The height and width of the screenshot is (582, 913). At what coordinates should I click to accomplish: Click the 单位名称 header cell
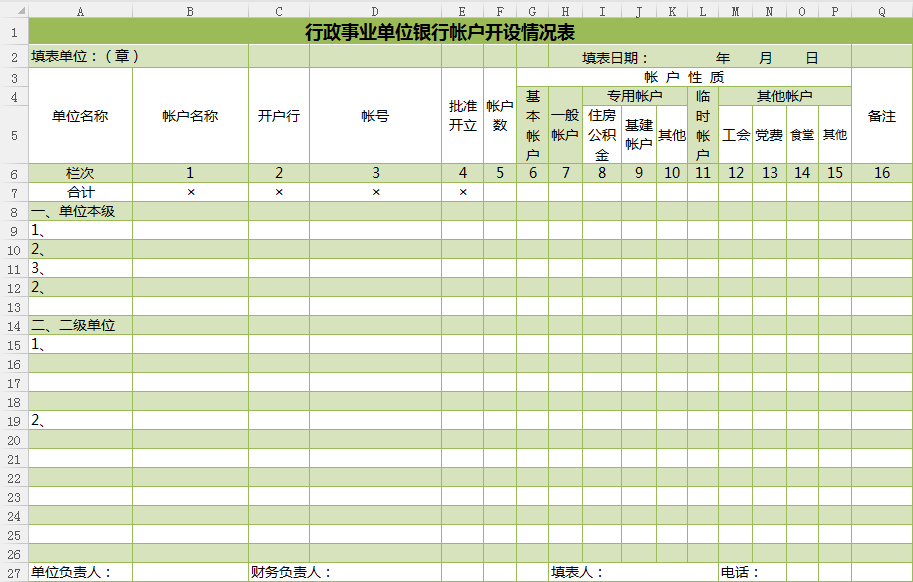80,116
